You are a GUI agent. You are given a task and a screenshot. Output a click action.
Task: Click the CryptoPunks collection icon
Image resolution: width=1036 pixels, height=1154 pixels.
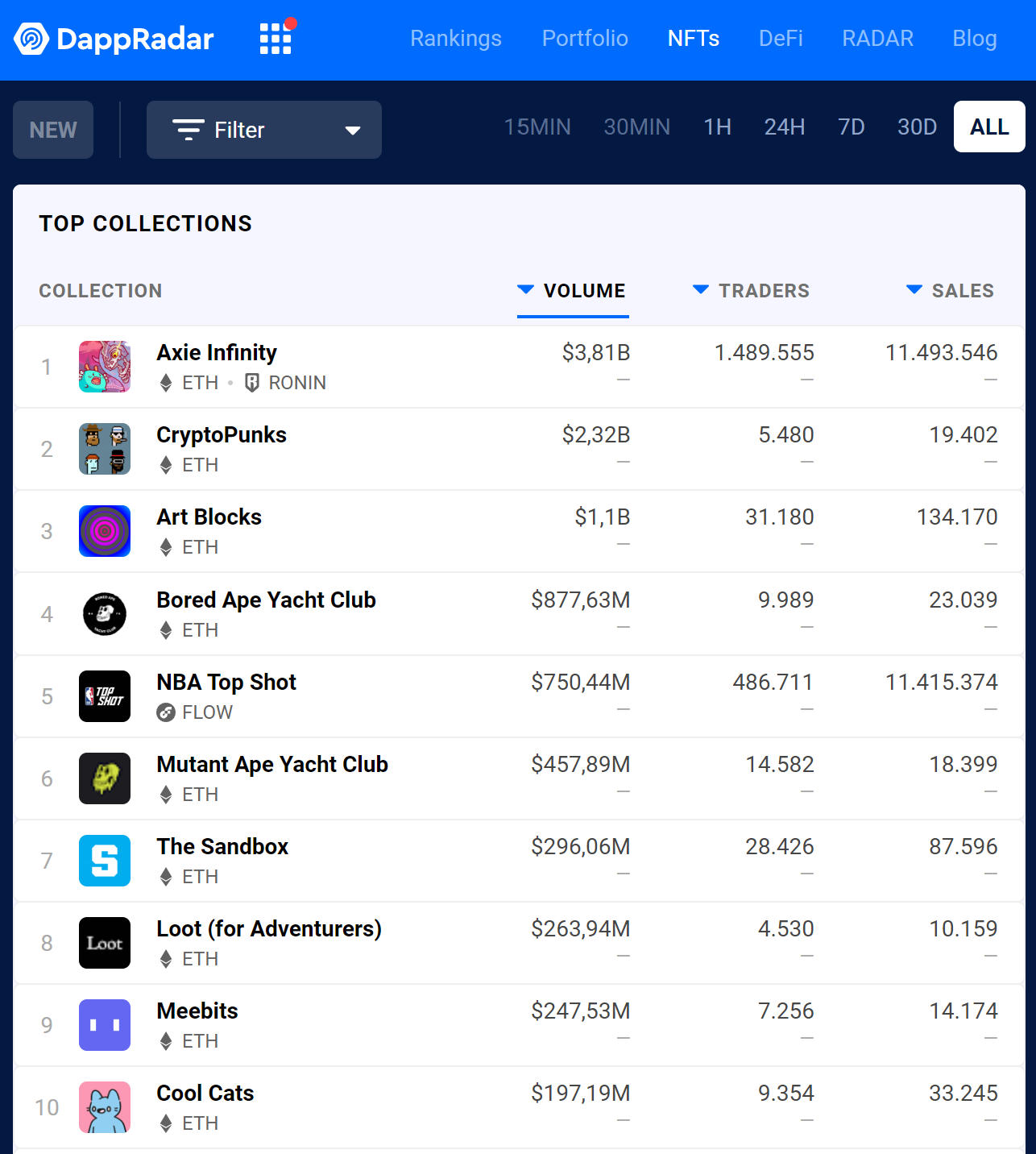pyautogui.click(x=105, y=449)
